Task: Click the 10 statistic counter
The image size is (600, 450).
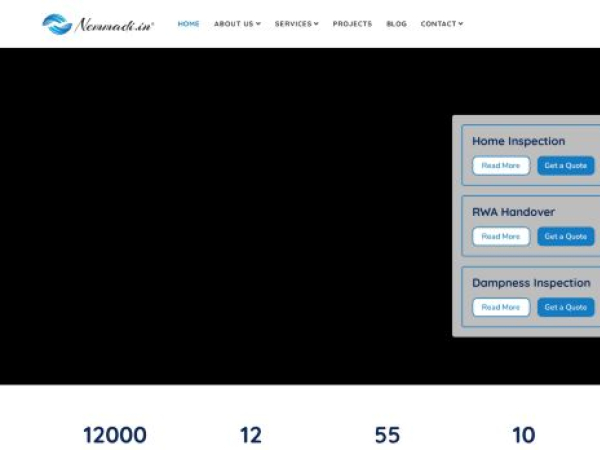Action: pos(523,435)
